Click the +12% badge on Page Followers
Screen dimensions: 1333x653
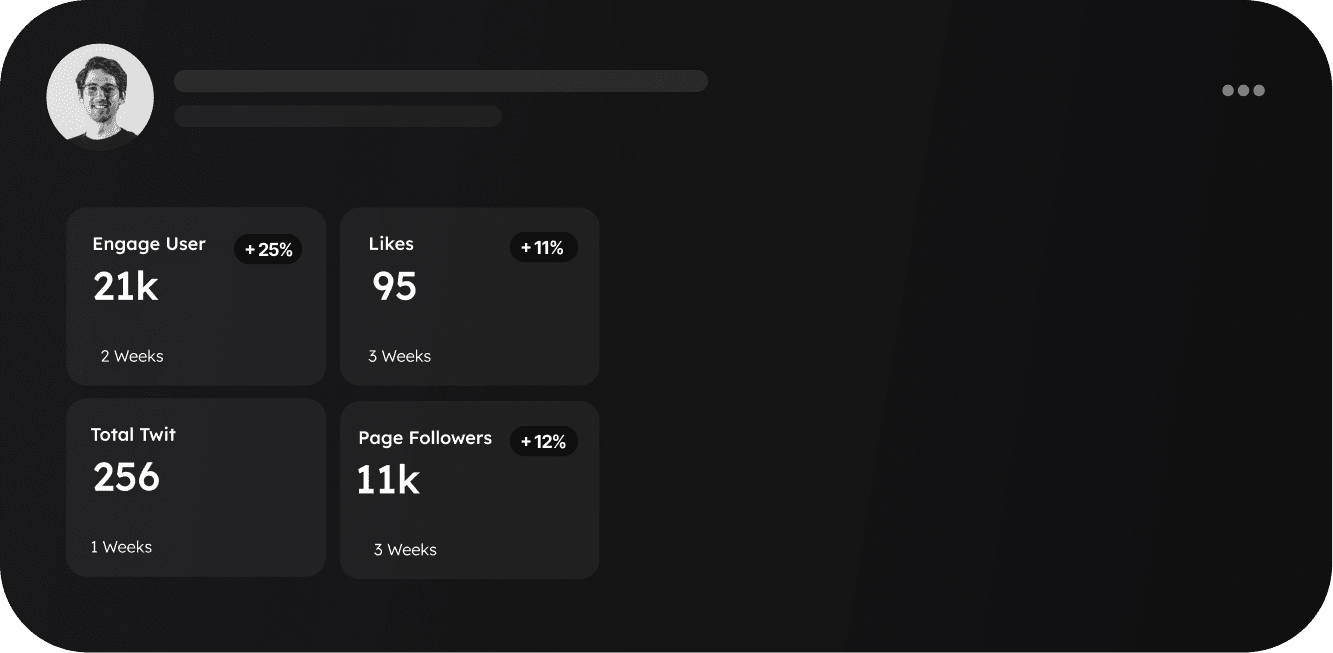(544, 441)
